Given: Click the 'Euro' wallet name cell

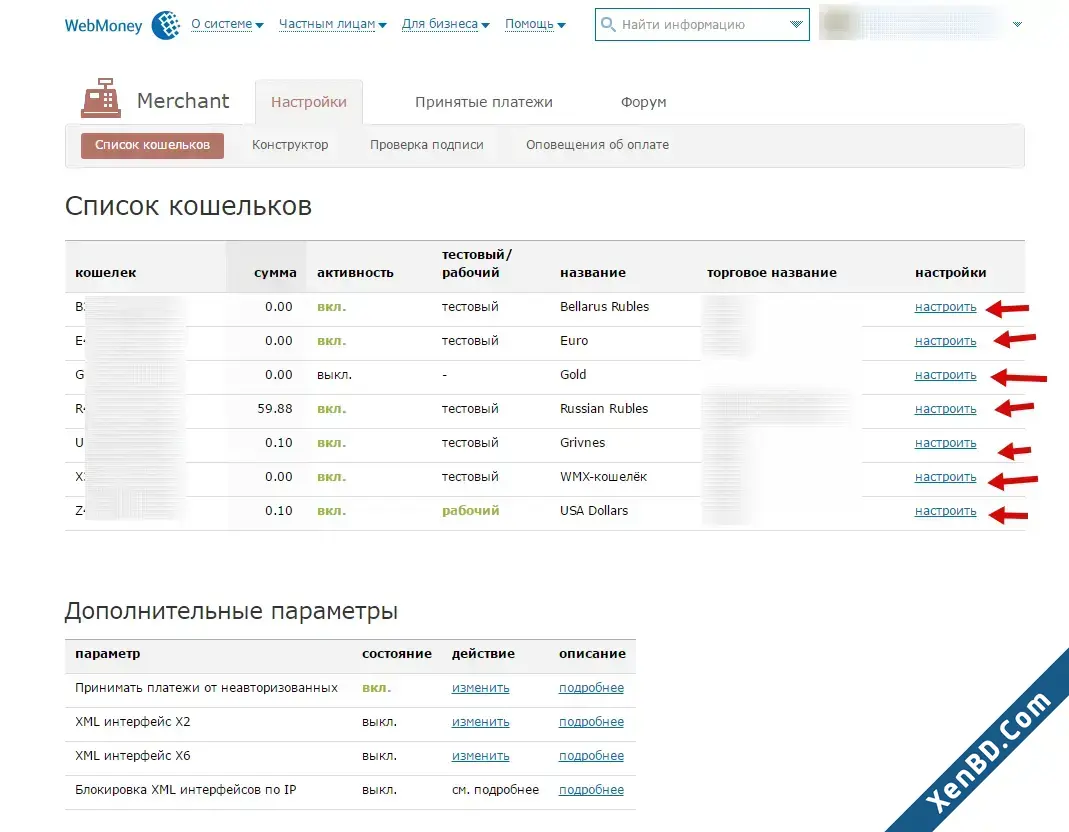Looking at the screenshot, I should pyautogui.click(x=573, y=341).
